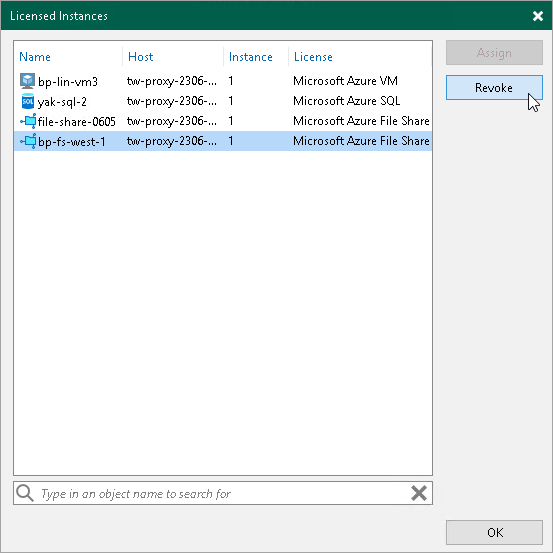553x553 pixels.
Task: Click the file share icon for file-share-0605
Action: tap(28, 121)
